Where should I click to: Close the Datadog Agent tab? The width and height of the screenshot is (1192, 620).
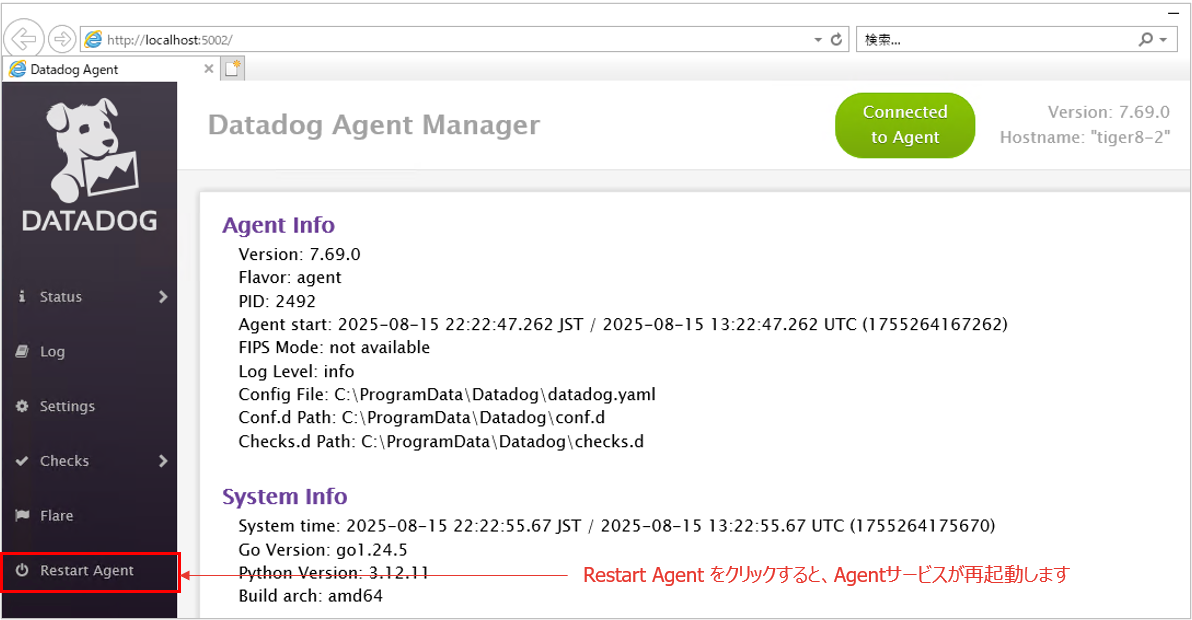(209, 69)
